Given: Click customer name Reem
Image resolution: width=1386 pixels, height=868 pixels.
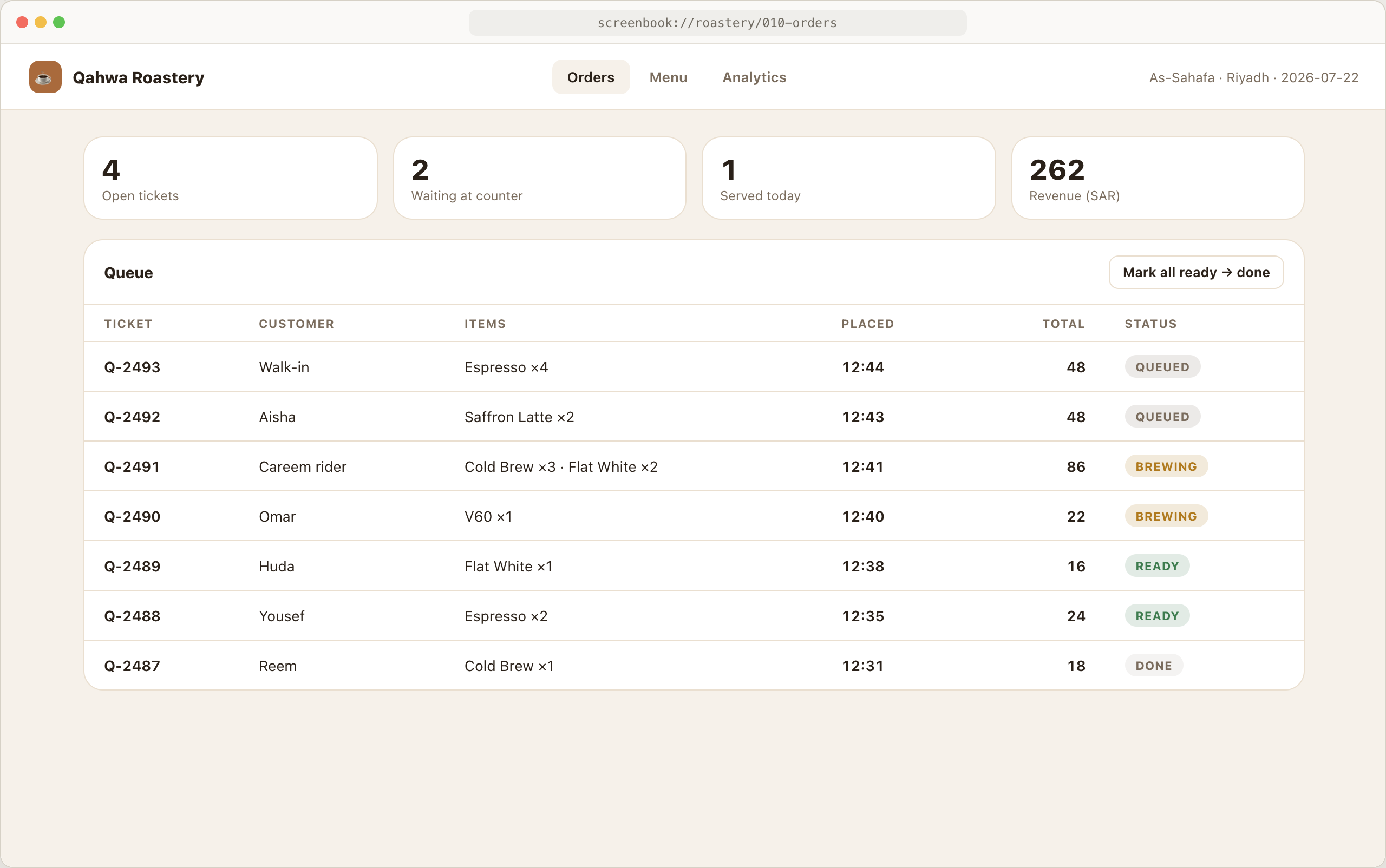Looking at the screenshot, I should 277,666.
